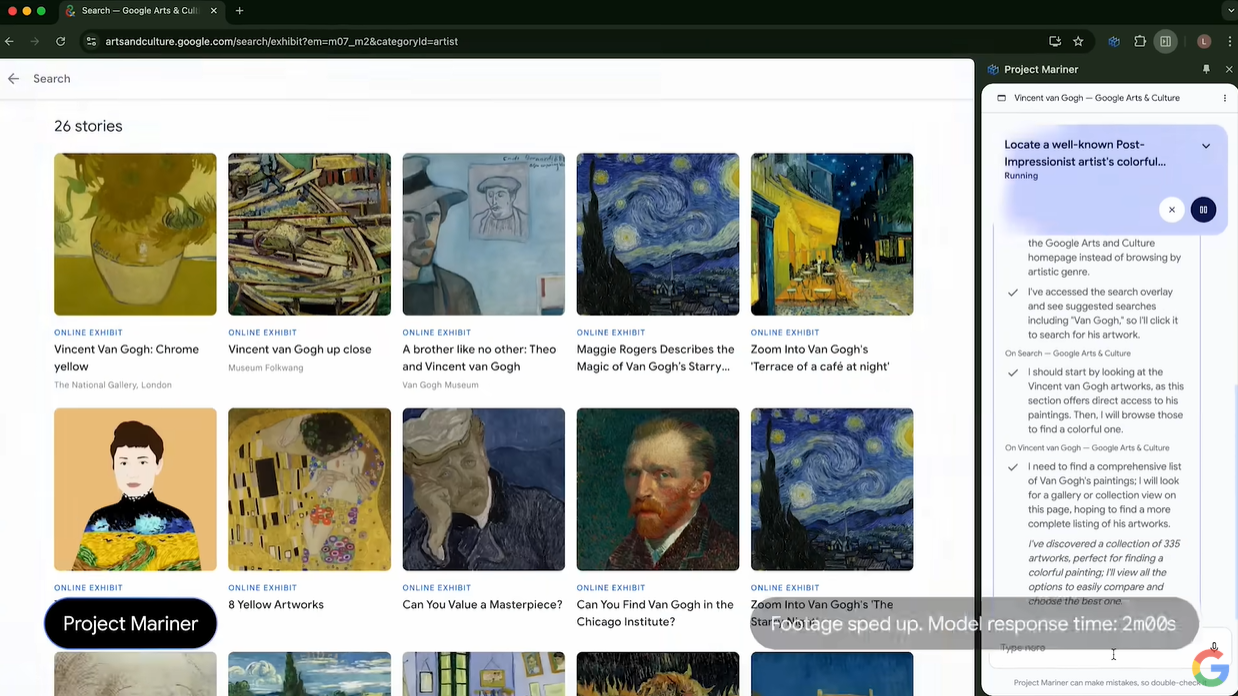Open 'Can You Find Van Gogh in the Chicago Institute?'
This screenshot has width=1238, height=696.
[x=653, y=613]
